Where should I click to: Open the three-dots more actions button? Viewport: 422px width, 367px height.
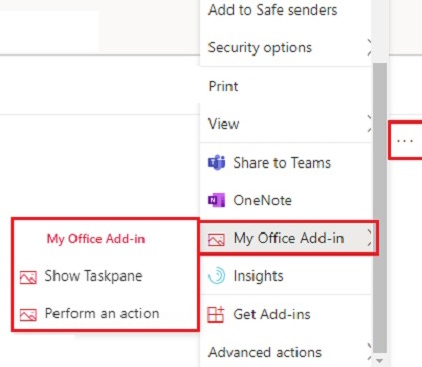tap(405, 141)
